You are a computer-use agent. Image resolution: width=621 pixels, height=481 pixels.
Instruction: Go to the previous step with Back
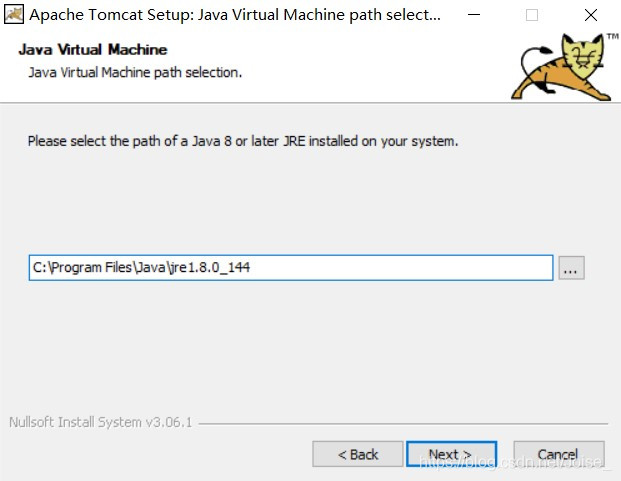pyautogui.click(x=357, y=454)
